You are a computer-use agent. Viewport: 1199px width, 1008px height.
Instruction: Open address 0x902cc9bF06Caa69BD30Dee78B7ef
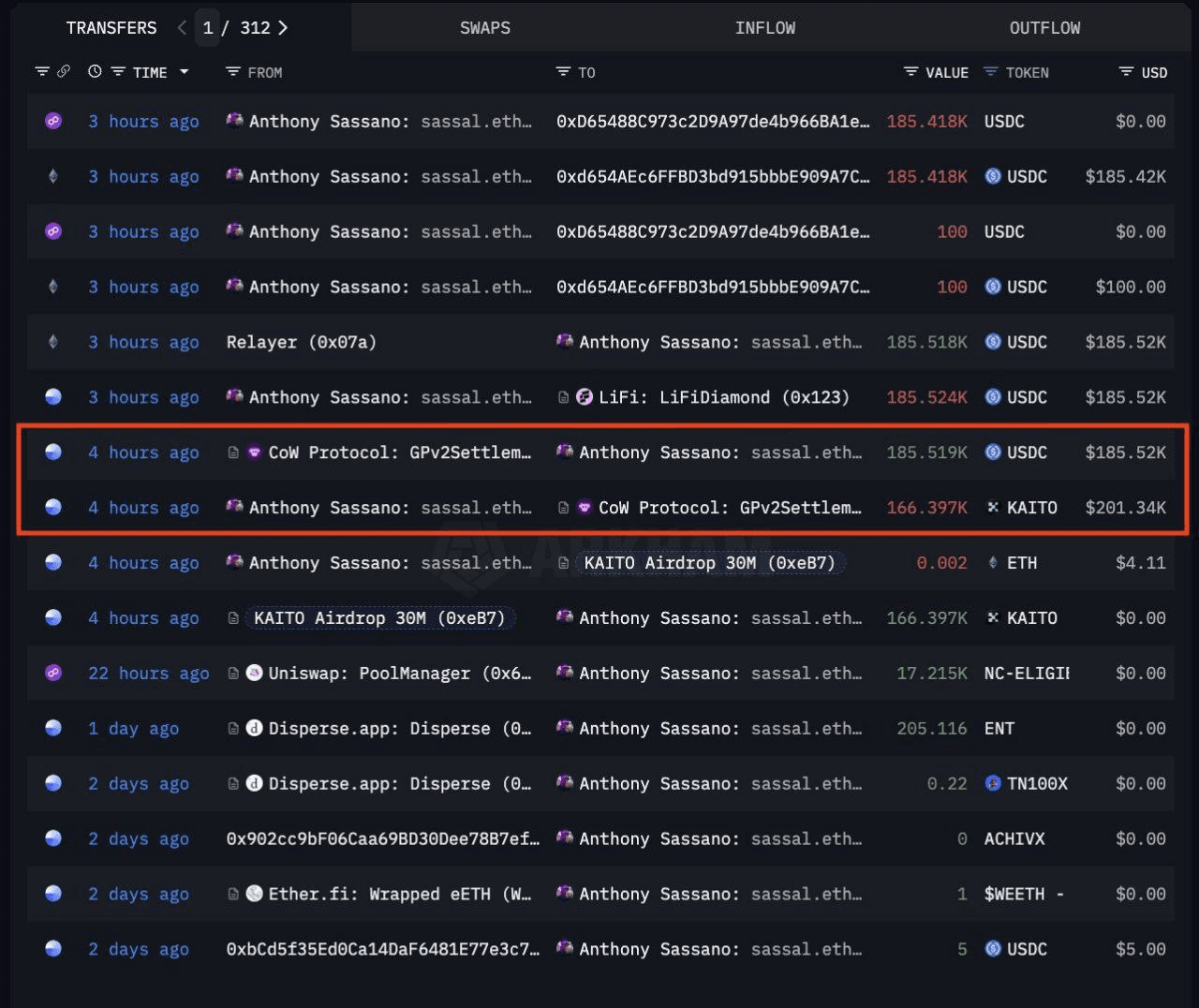(383, 839)
